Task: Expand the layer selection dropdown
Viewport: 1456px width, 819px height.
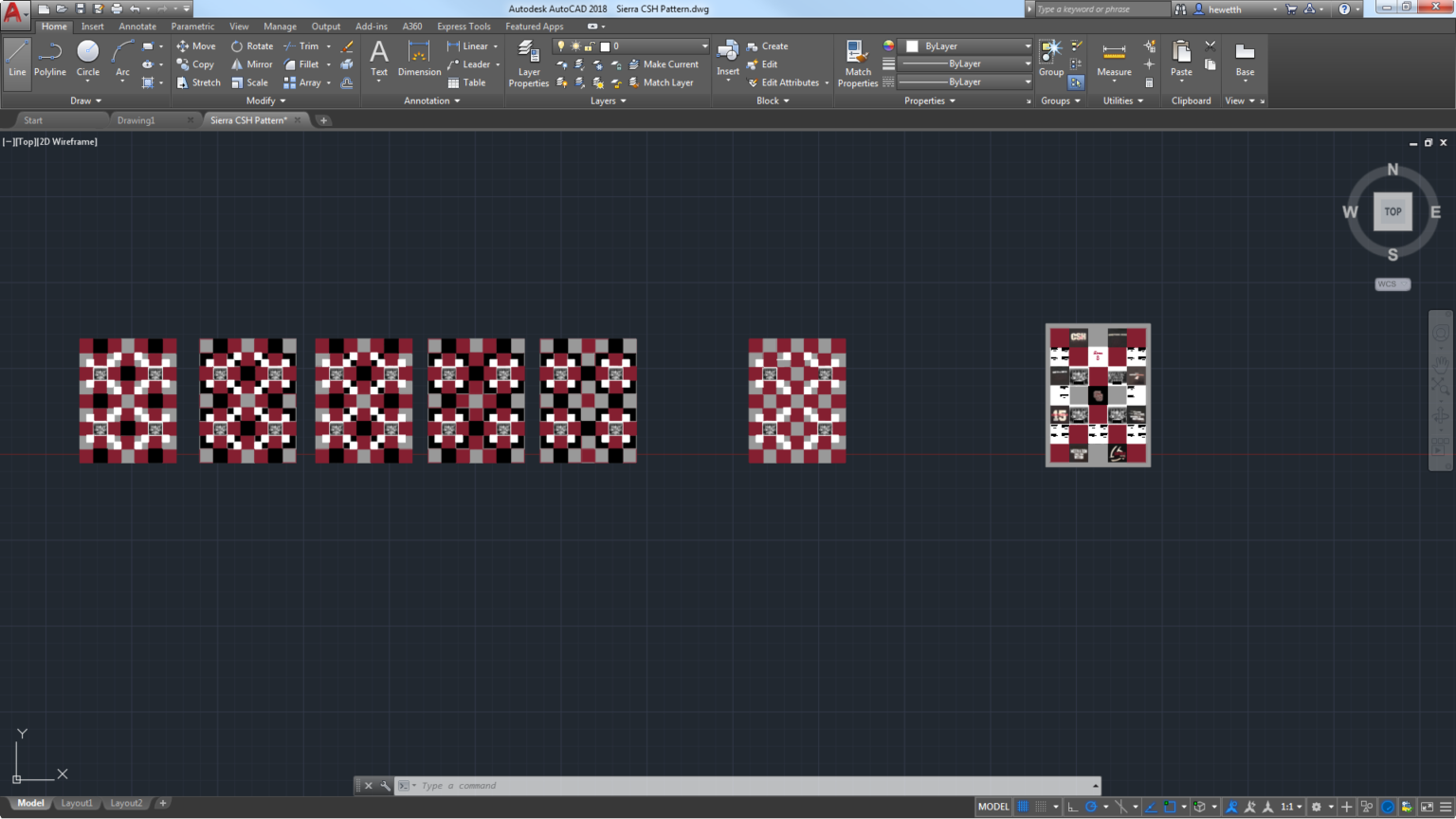Action: (x=703, y=45)
